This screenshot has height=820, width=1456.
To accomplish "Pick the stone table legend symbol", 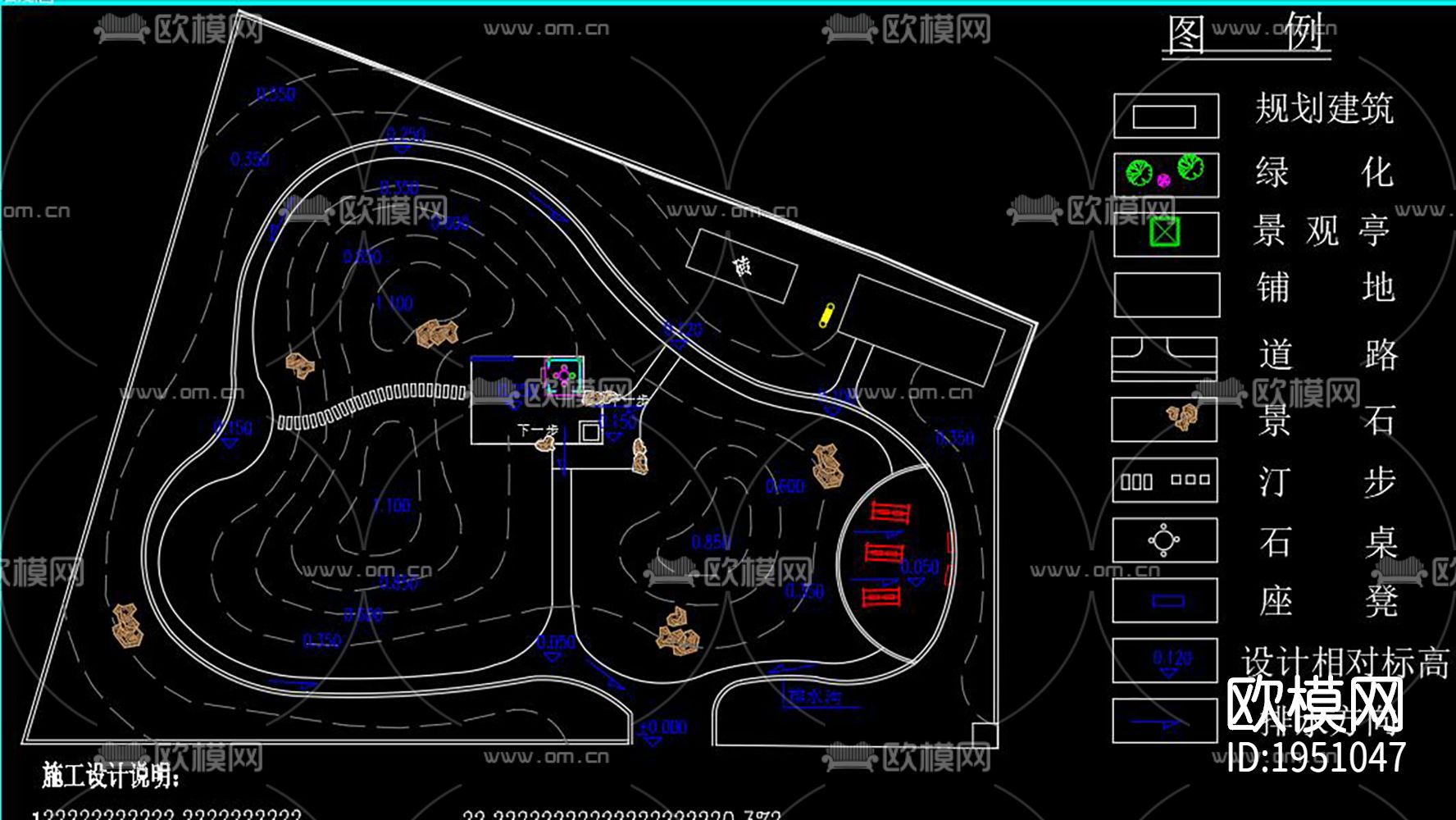I will pyautogui.click(x=1164, y=540).
